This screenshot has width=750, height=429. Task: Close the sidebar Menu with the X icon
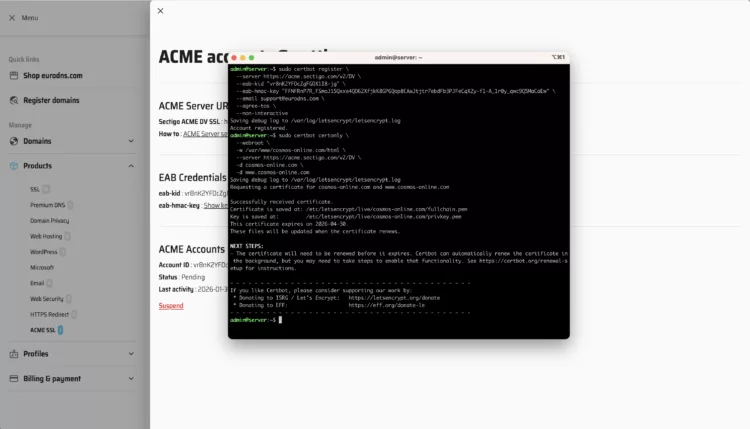click(13, 17)
